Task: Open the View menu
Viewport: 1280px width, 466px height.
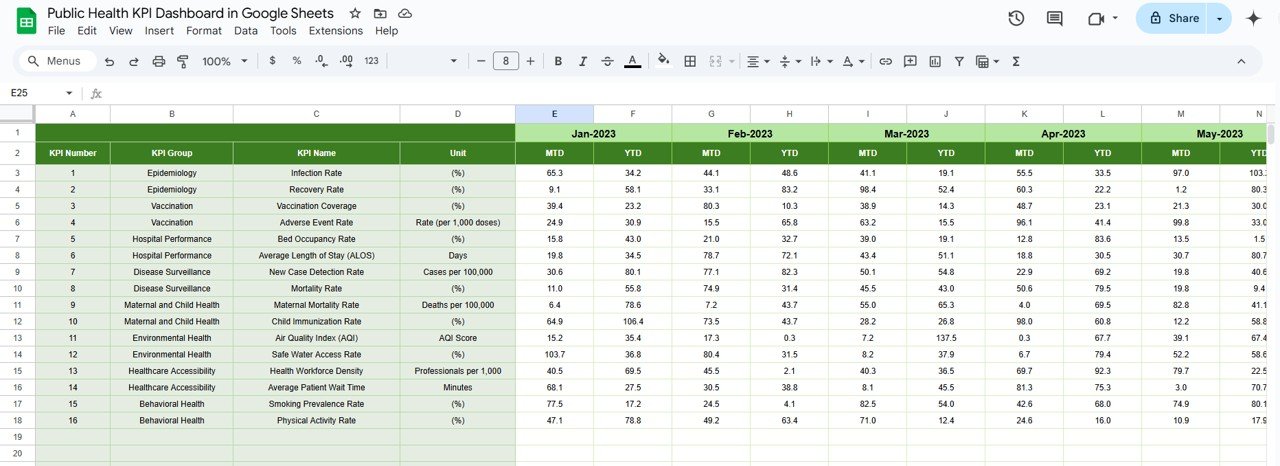Action: 121,31
